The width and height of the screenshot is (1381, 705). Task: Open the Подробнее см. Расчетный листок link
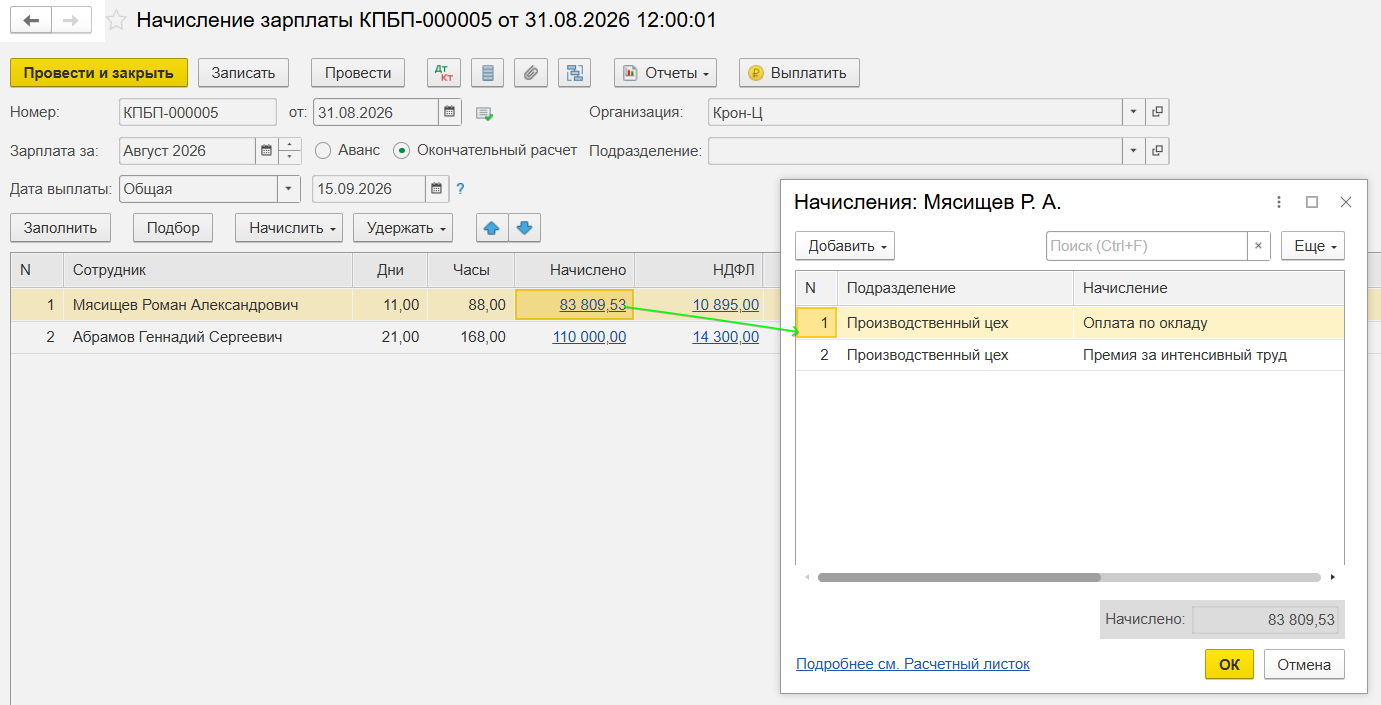point(913,664)
